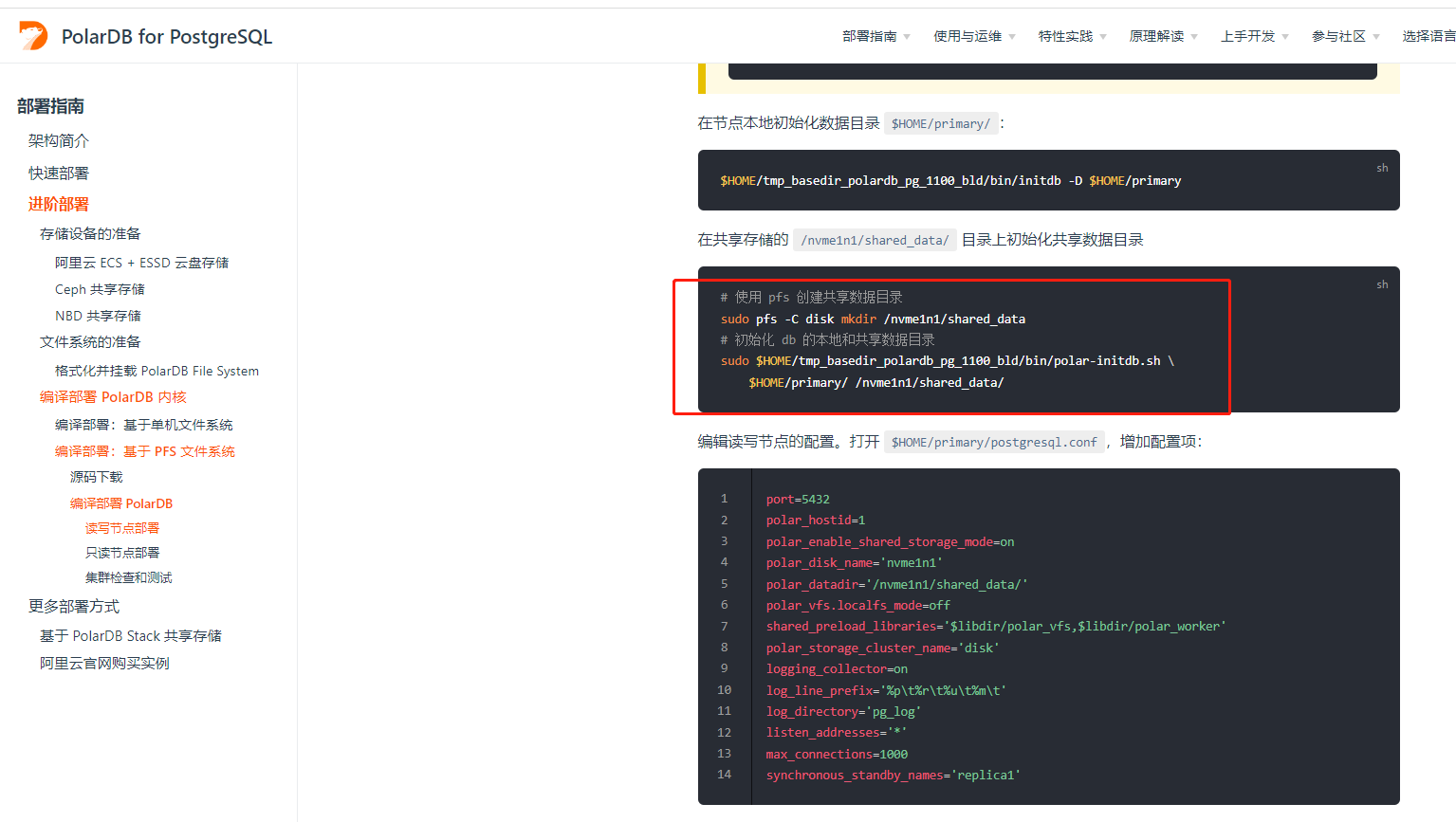
Task: Open 存储设备的准备 sidebar section
Action: pyautogui.click(x=90, y=233)
